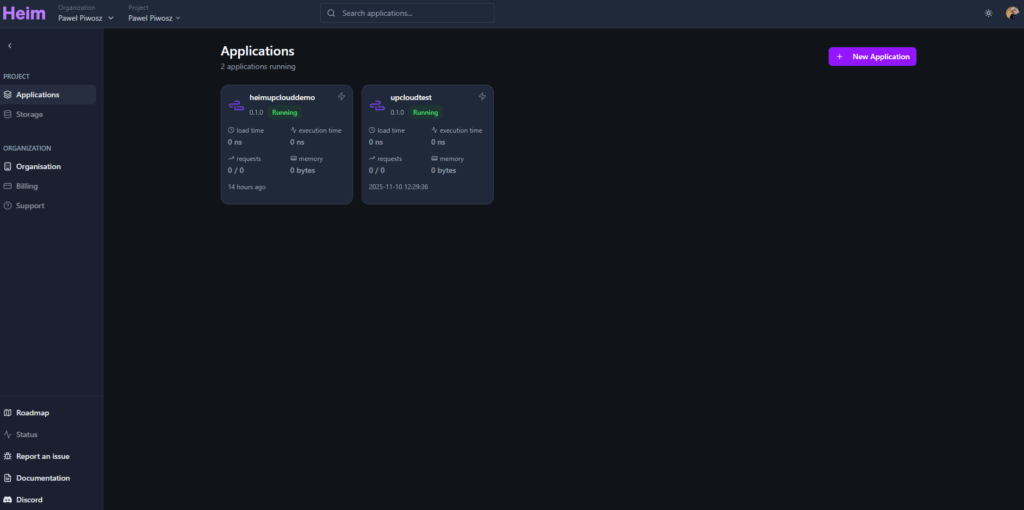
Task: Click the Running badge on heimupclouddemo
Action: [x=285, y=112]
